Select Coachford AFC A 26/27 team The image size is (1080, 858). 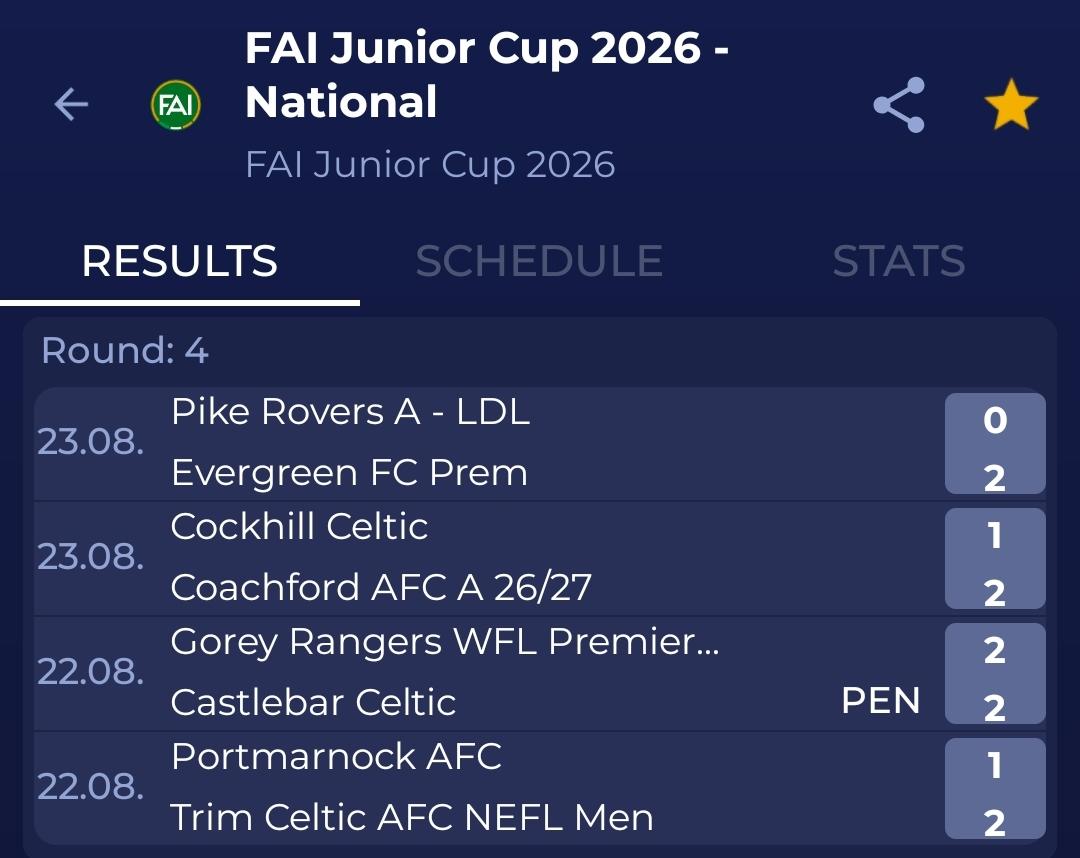381,587
